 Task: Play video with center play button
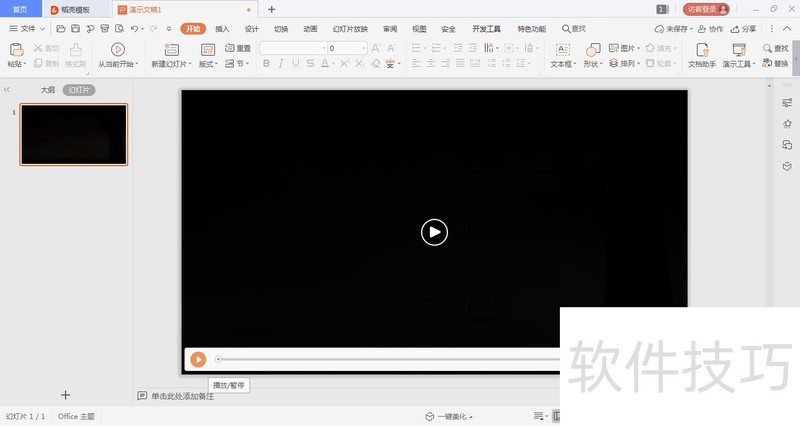click(434, 232)
